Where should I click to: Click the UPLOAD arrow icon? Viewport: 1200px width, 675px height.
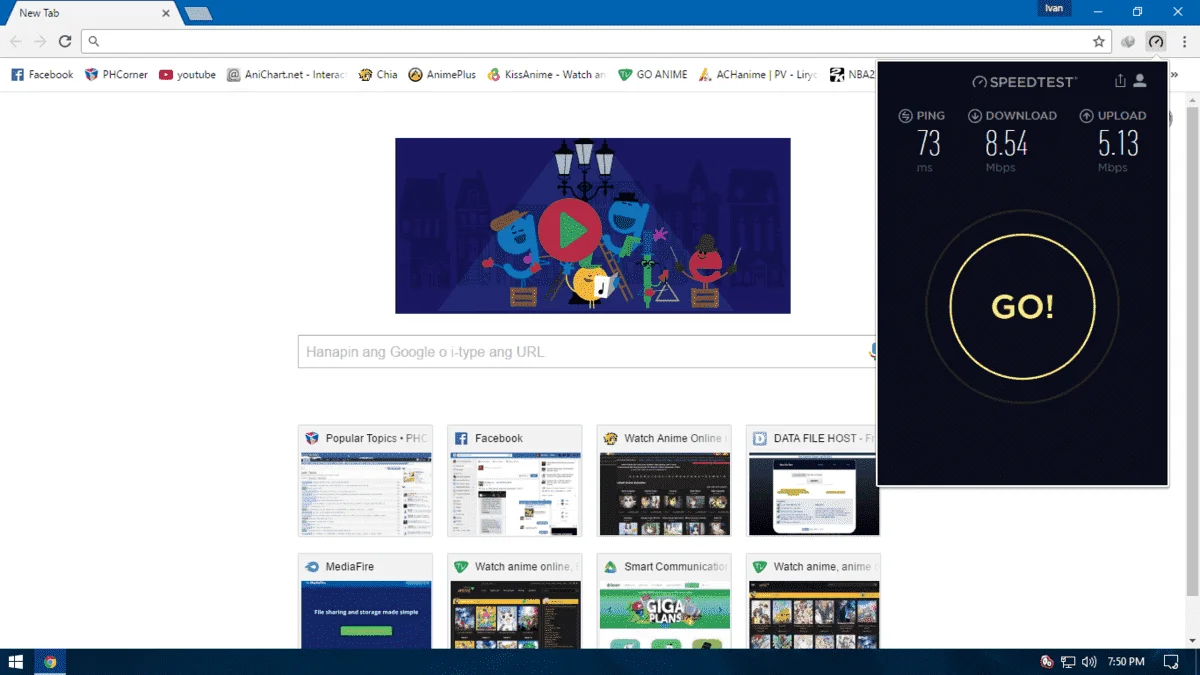pyautogui.click(x=1086, y=116)
